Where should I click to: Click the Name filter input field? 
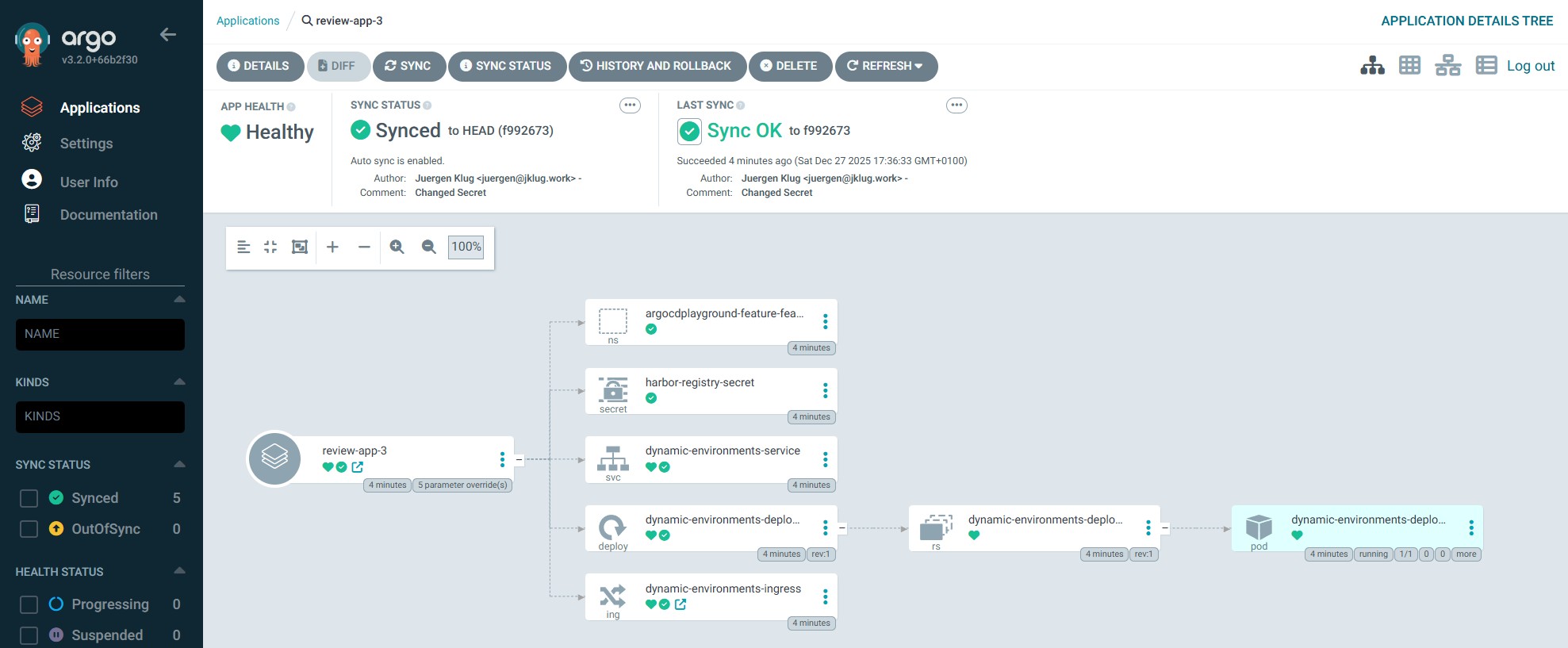point(100,335)
